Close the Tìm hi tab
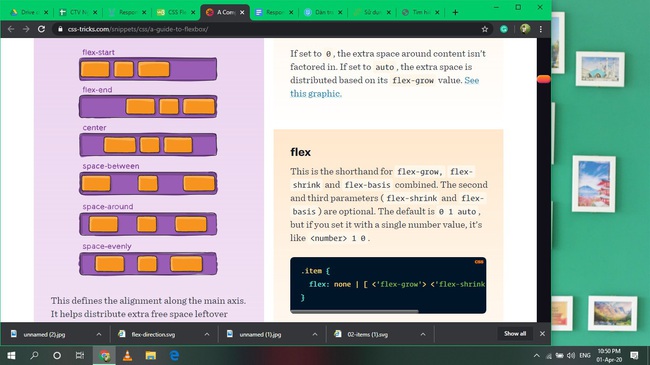Image resolution: width=650 pixels, height=365 pixels. click(437, 12)
